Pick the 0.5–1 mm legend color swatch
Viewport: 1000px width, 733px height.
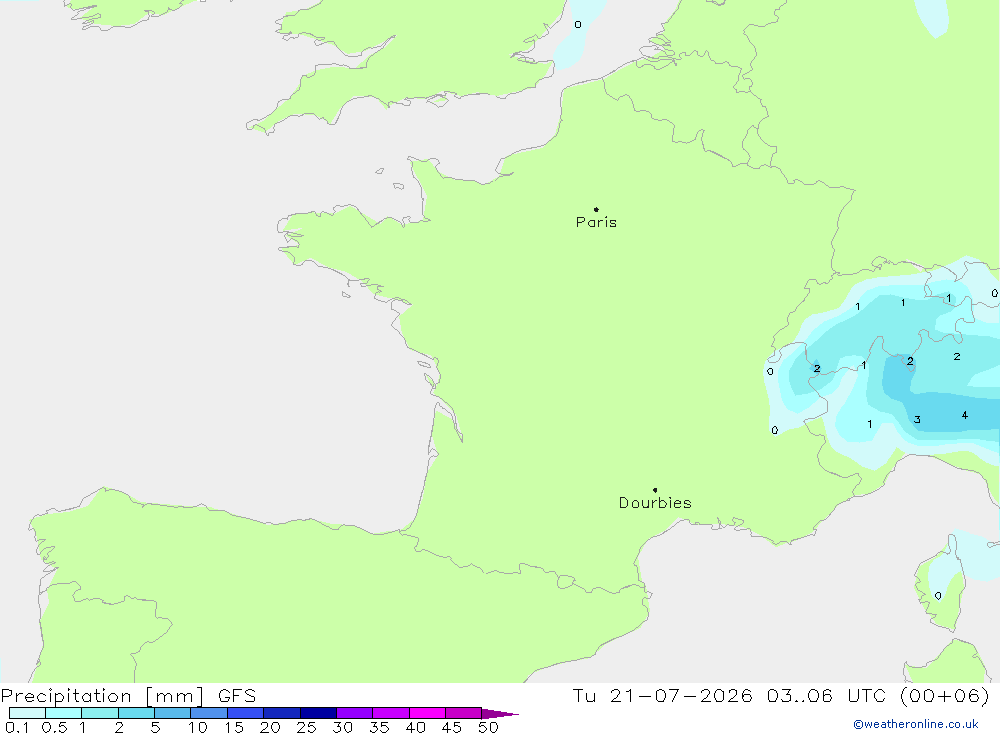pos(64,713)
